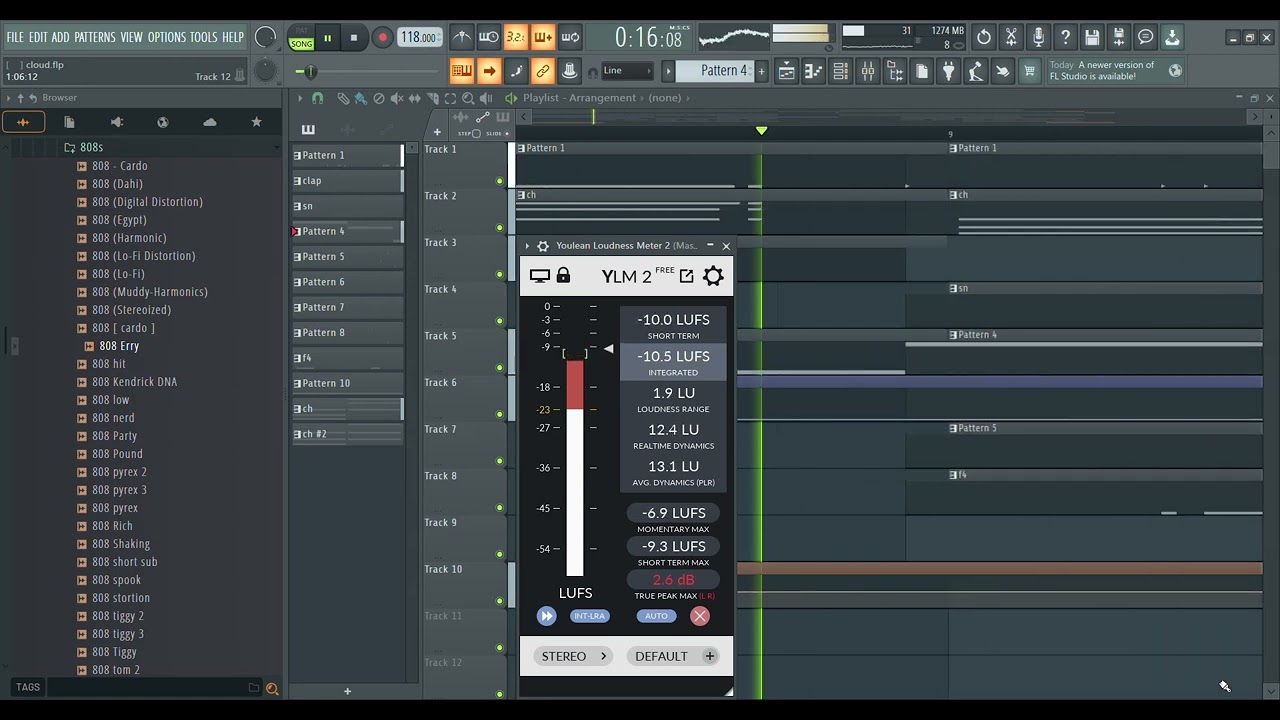Image resolution: width=1280 pixels, height=720 pixels.
Task: Open the Piano roll view icon
Action: (813, 71)
